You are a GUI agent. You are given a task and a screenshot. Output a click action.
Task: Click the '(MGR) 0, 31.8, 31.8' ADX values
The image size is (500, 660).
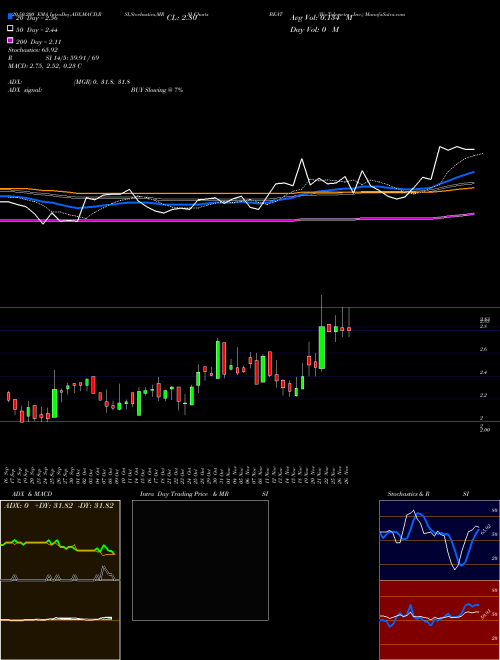(x=102, y=82)
